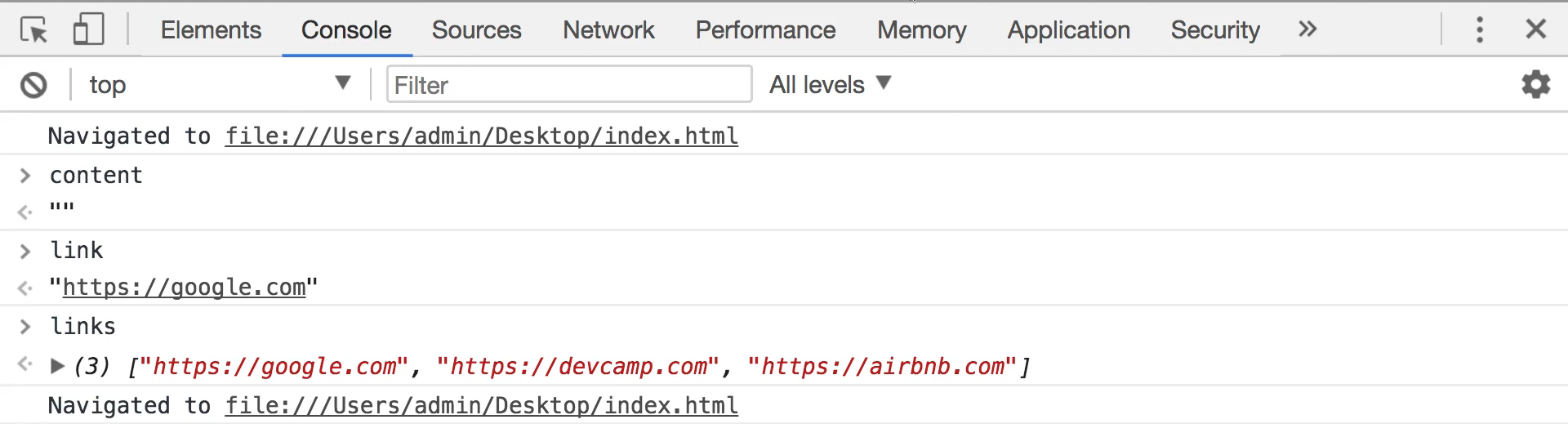Open the three-dot customize DevTools menu
Image resolution: width=1568 pixels, height=424 pixels.
pos(1479,29)
